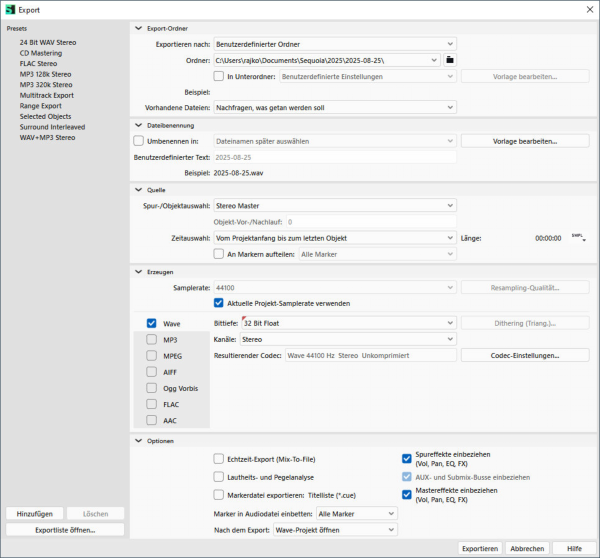This screenshot has width=600, height=558.
Task: Click the folder browse icon next to Ordner path
Action: 450,60
